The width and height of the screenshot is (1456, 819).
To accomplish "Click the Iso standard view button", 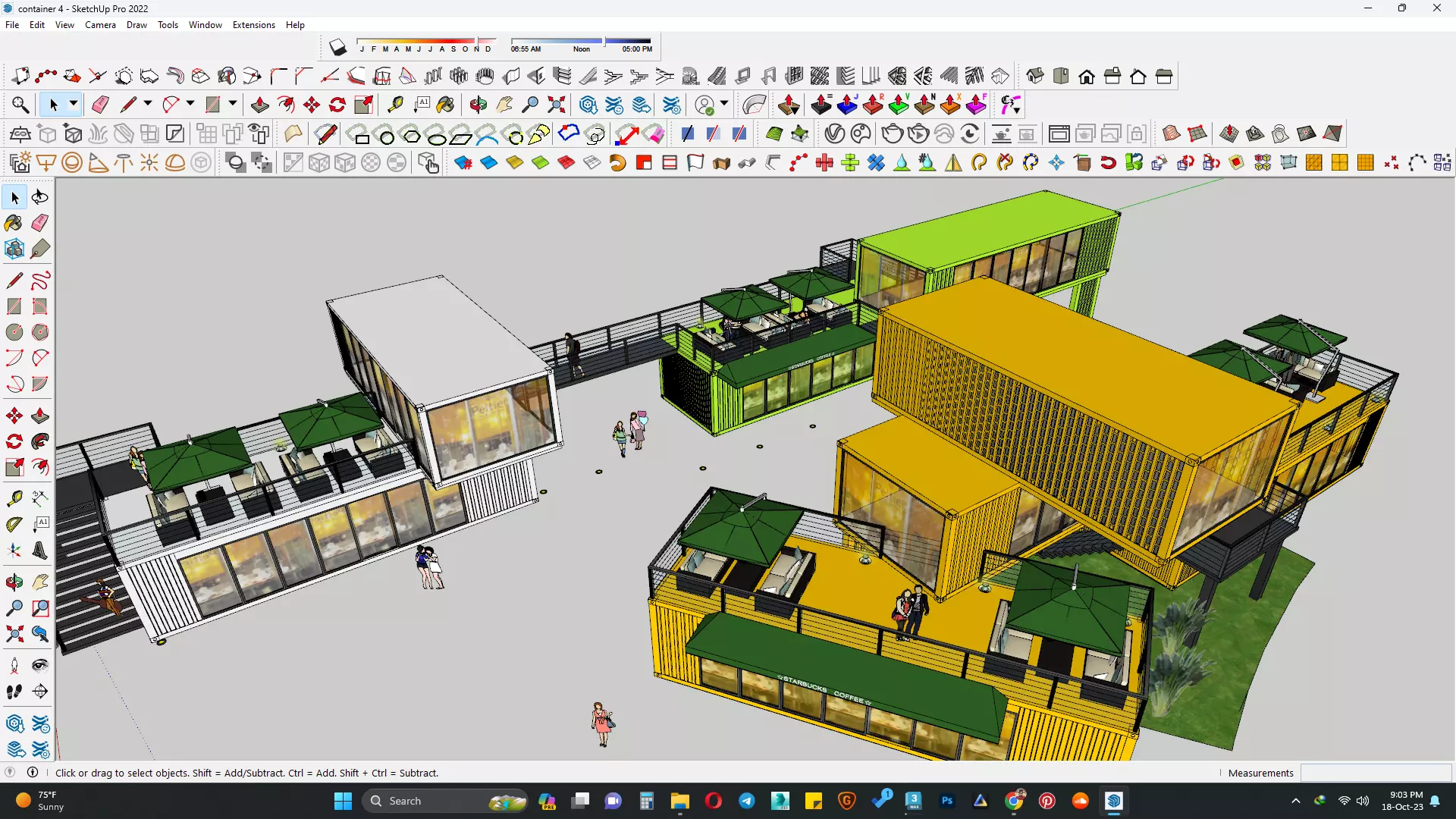I will point(1035,76).
